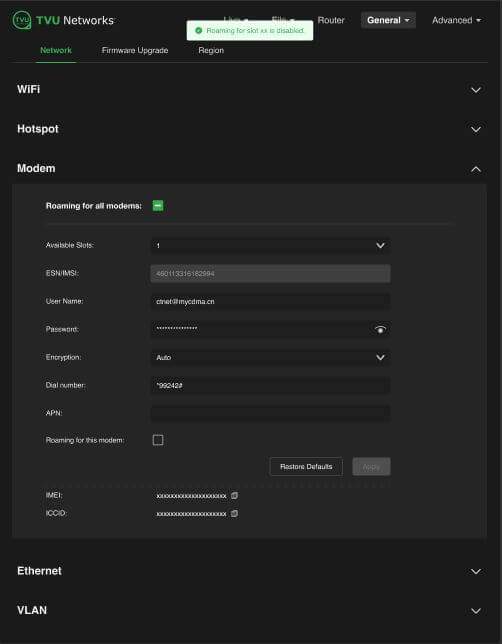Copy the ICCID value with copy icon

234,514
